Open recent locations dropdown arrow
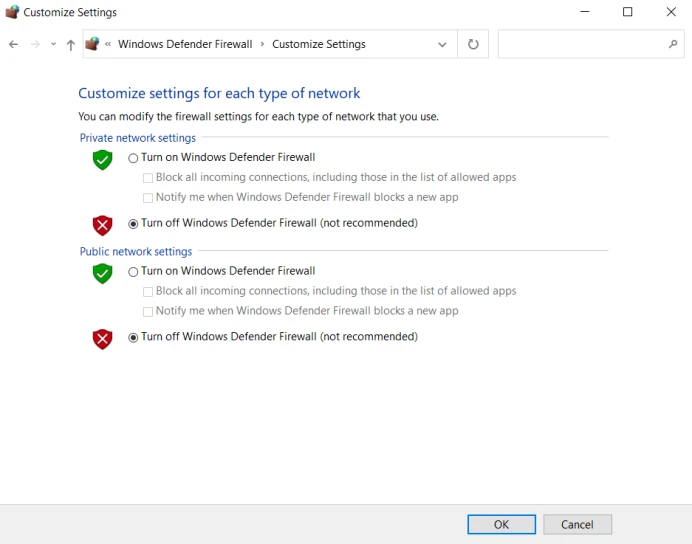This screenshot has height=544, width=692. (x=53, y=44)
